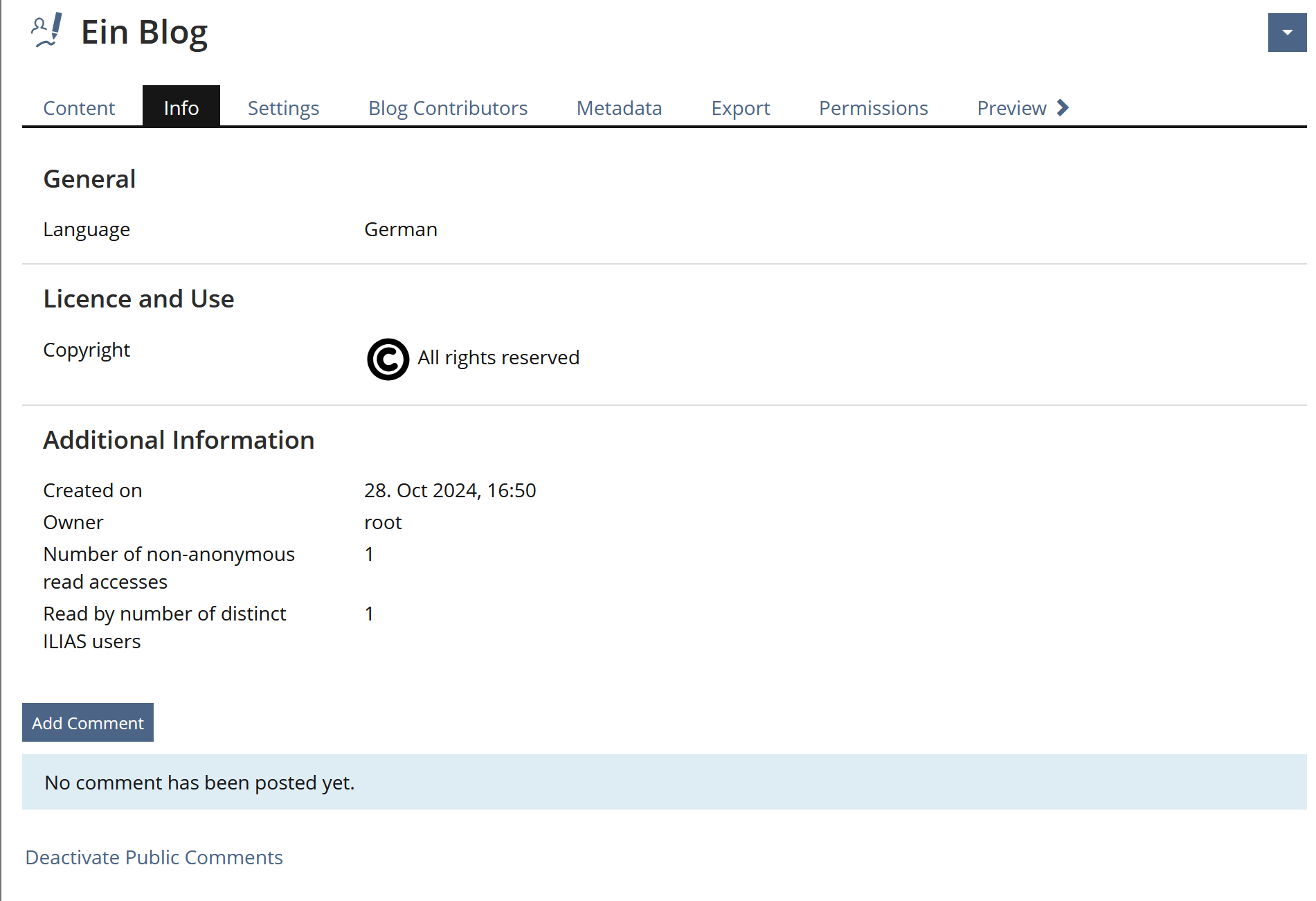Screen dimensions: 1316x901
Task: Click the German language value
Action: [401, 229]
